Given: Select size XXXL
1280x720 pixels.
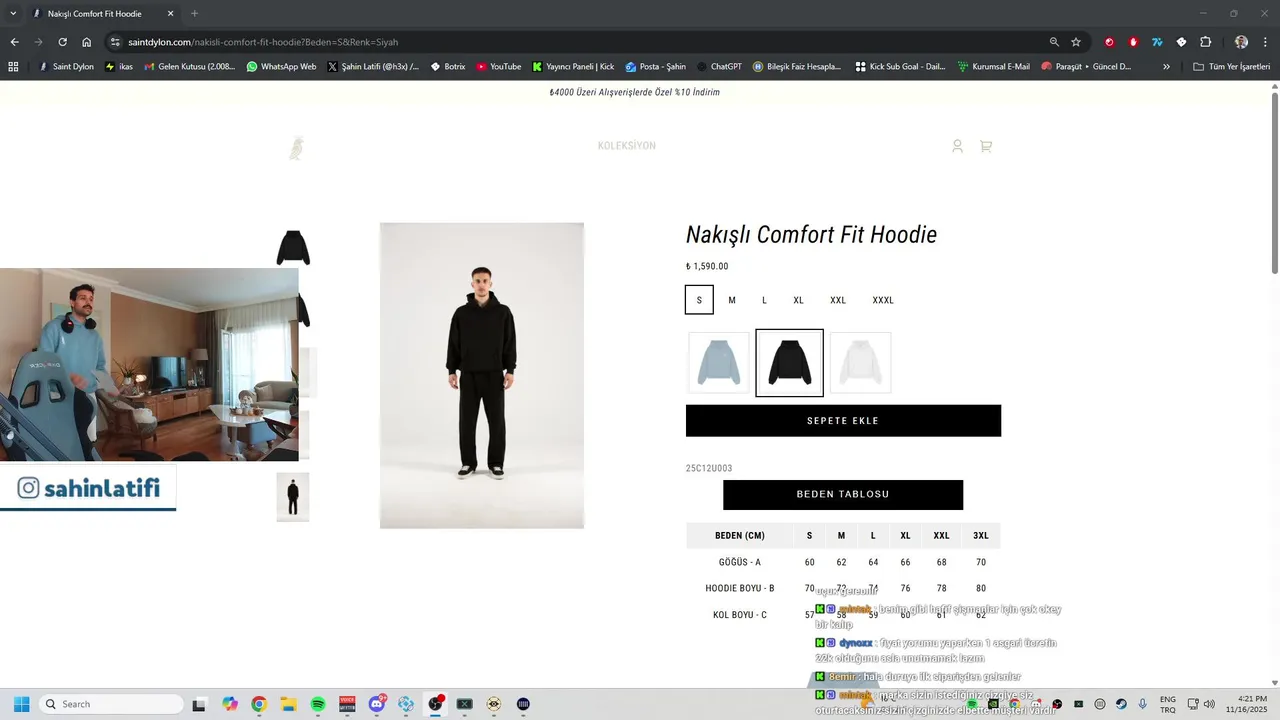Looking at the screenshot, I should [x=883, y=300].
